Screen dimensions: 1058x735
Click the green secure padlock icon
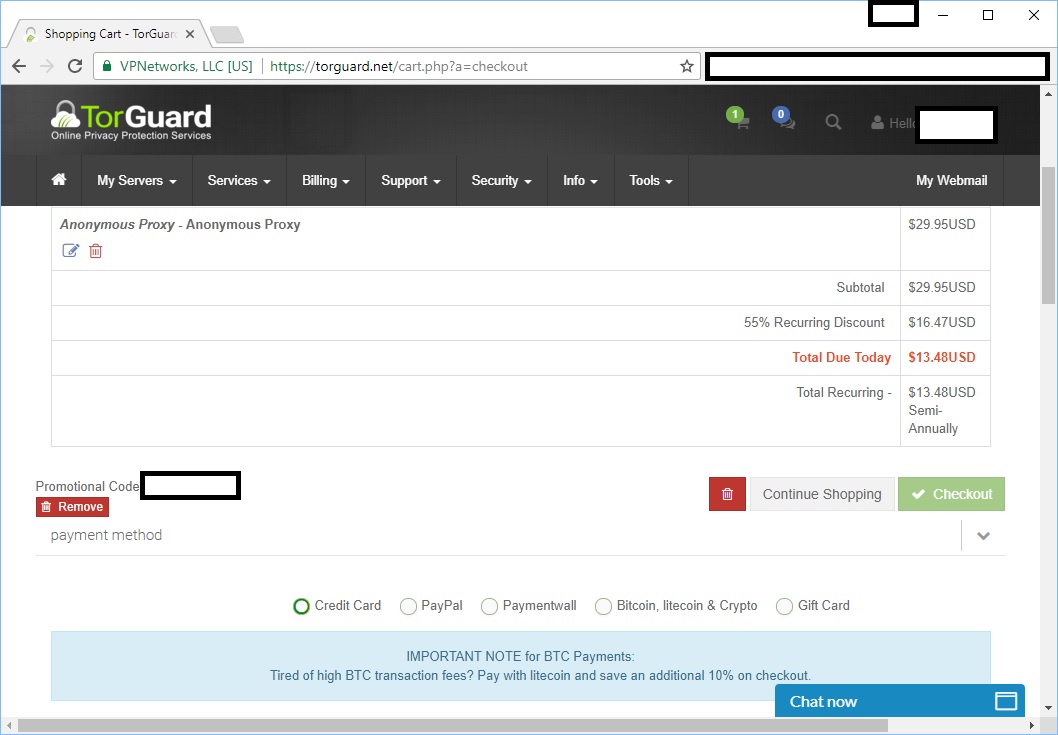[106, 66]
